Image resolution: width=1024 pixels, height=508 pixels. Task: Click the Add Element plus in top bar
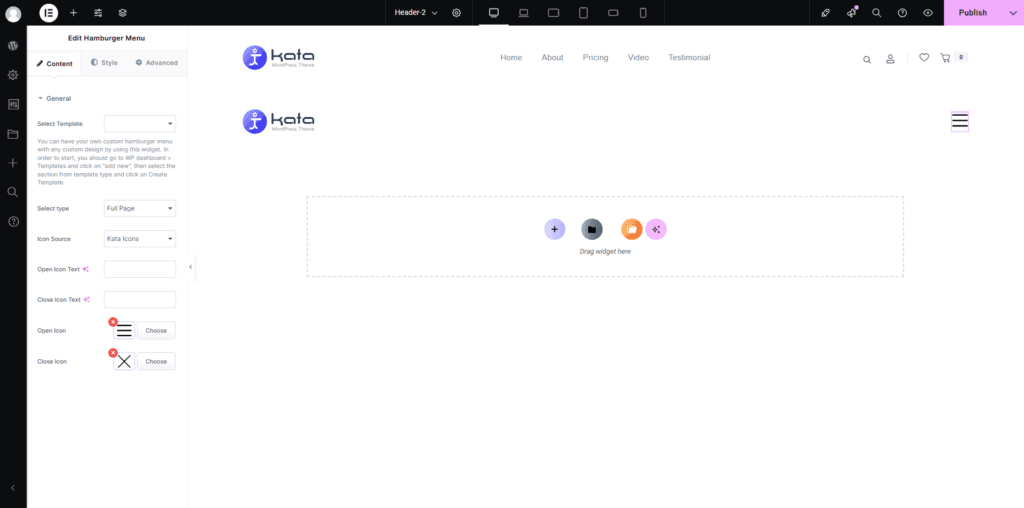(73, 12)
